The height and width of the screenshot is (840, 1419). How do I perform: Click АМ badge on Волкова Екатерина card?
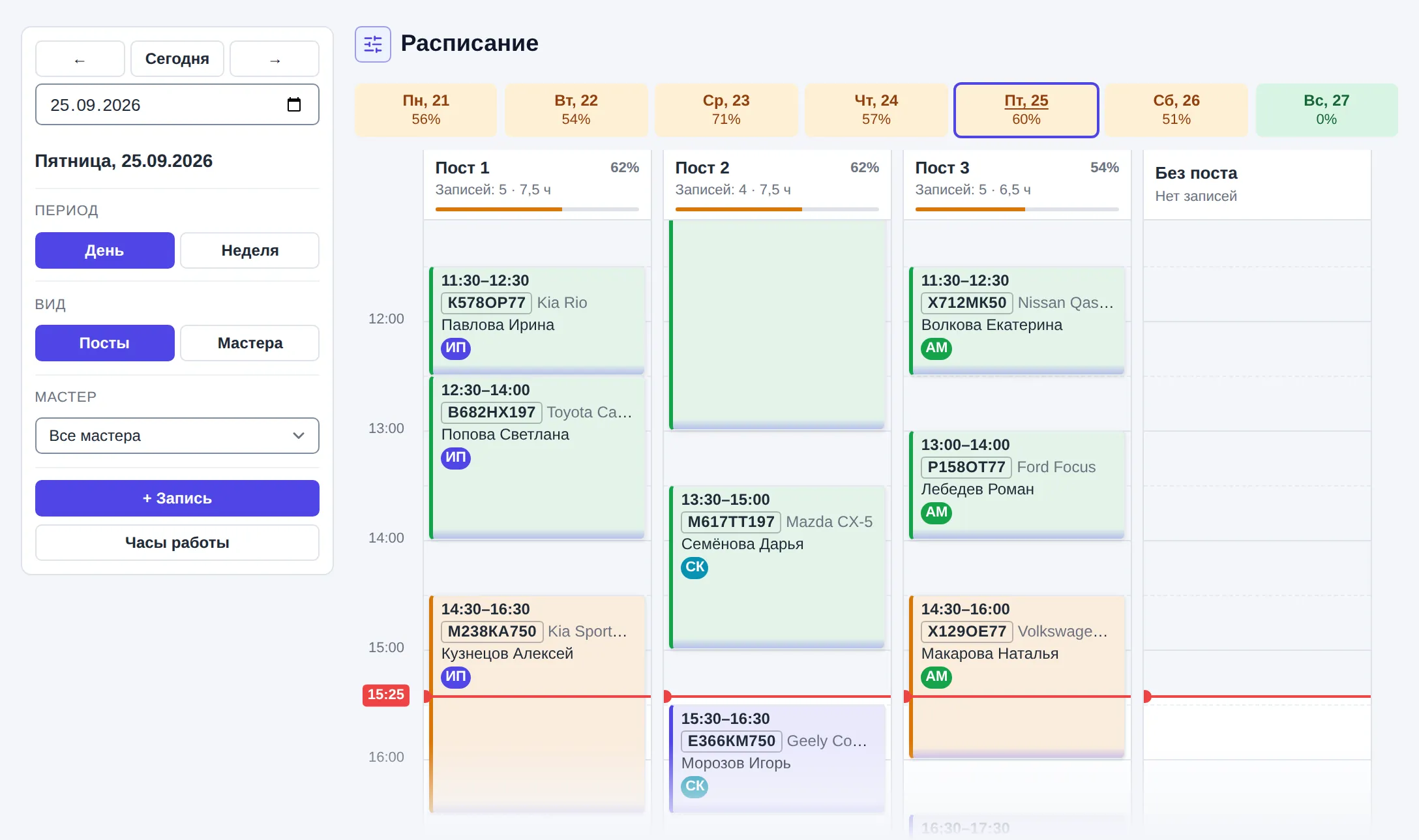(x=936, y=348)
